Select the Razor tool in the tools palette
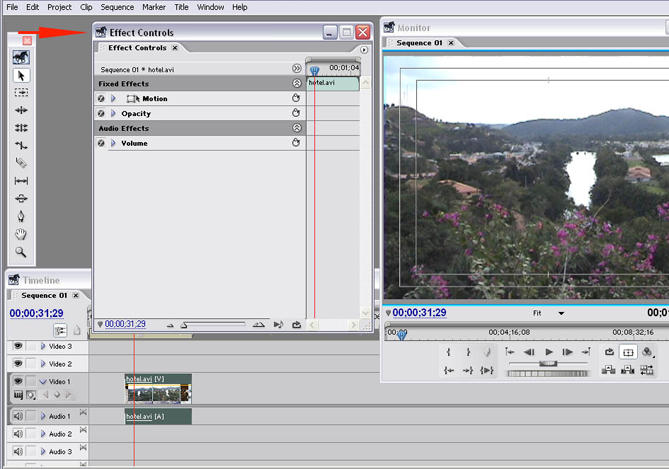 click(21, 163)
